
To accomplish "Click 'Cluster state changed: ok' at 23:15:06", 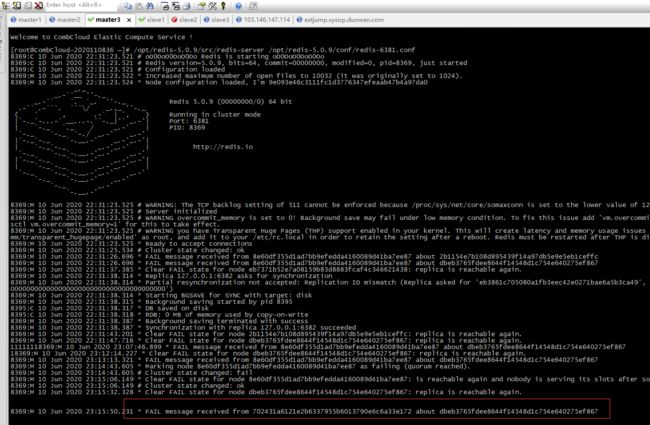I will pos(128,386).
